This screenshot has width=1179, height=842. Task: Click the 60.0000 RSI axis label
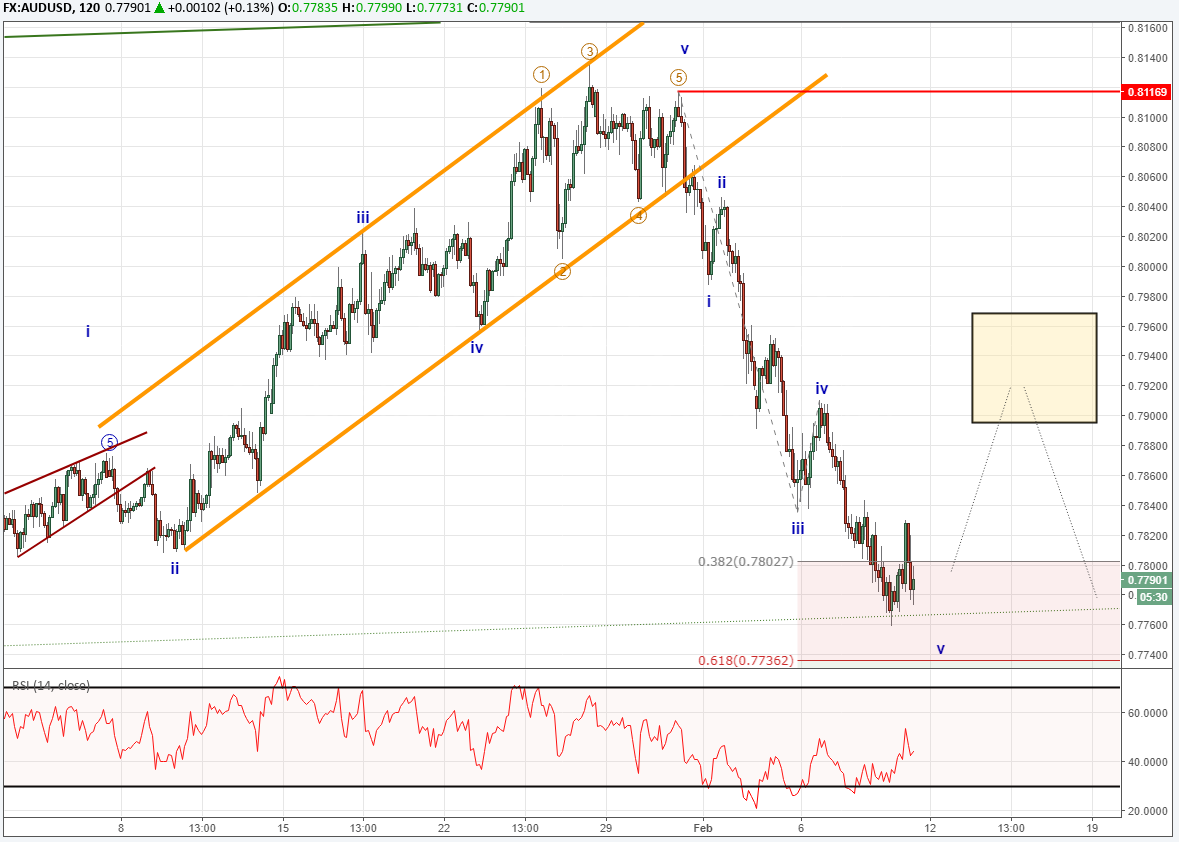coord(1147,713)
